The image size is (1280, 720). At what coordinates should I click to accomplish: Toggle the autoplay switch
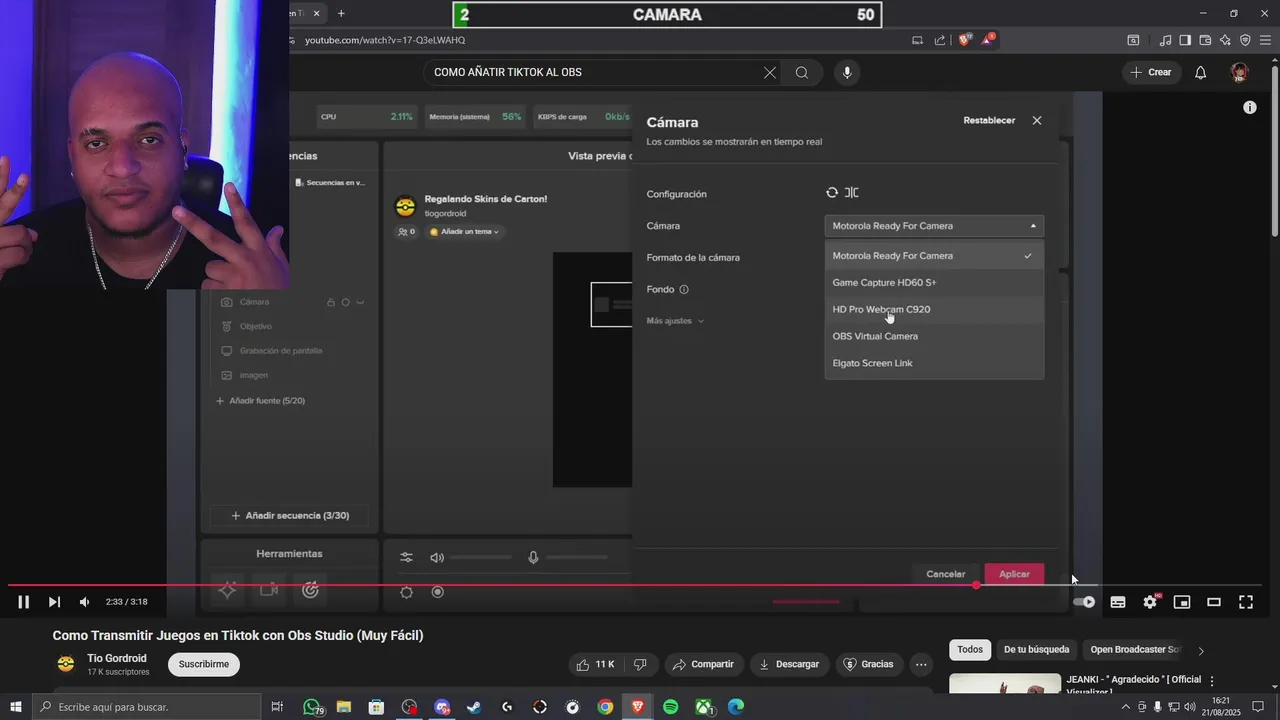coord(1084,602)
